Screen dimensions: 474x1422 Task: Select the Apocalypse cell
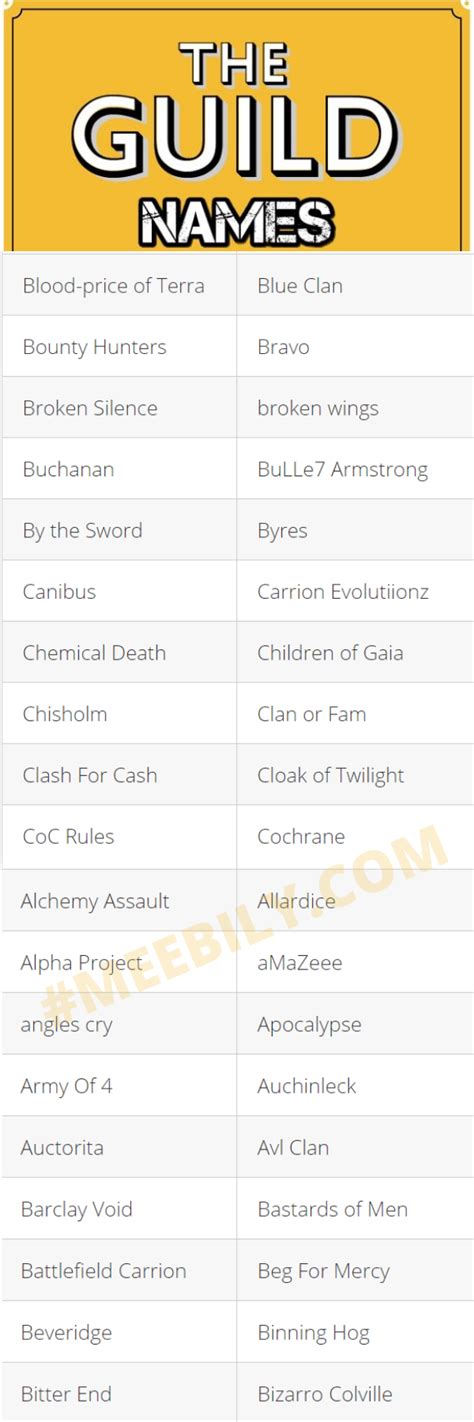point(355,1024)
